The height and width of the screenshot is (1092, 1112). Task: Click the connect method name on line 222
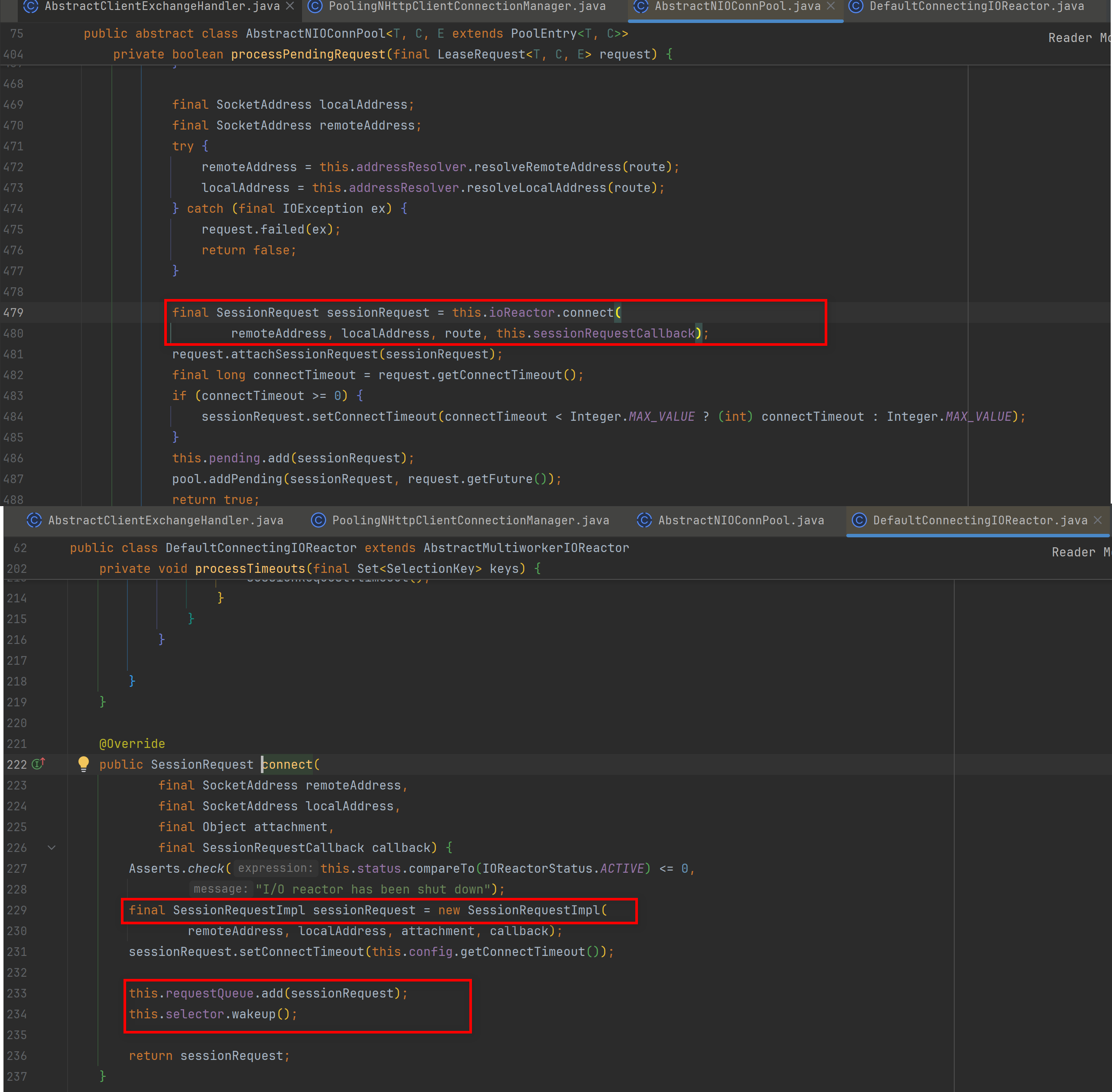point(287,764)
